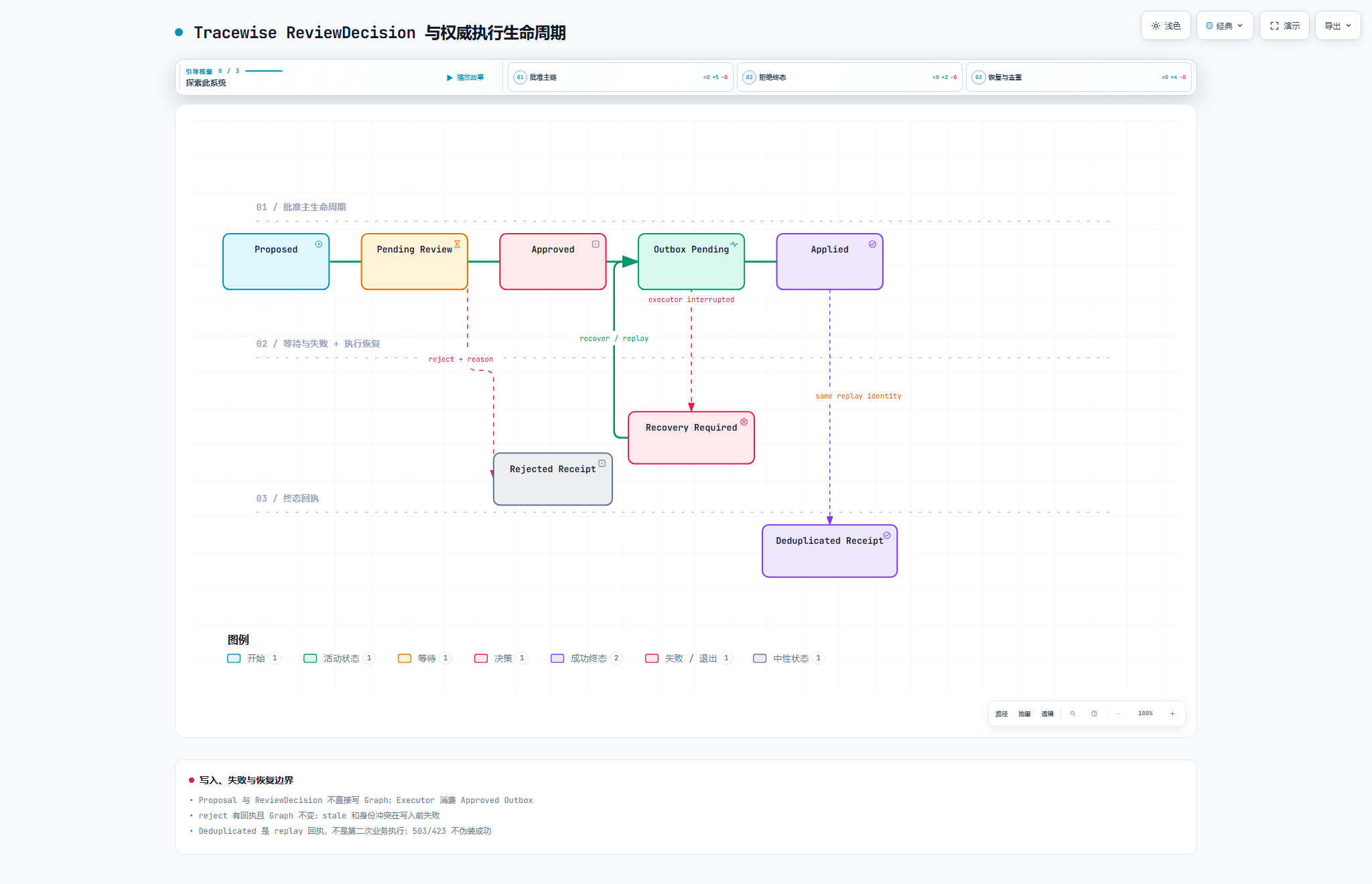Screen dimensions: 1372x884
Task: Toggle the 地图 map mode
Action: 1024,714
